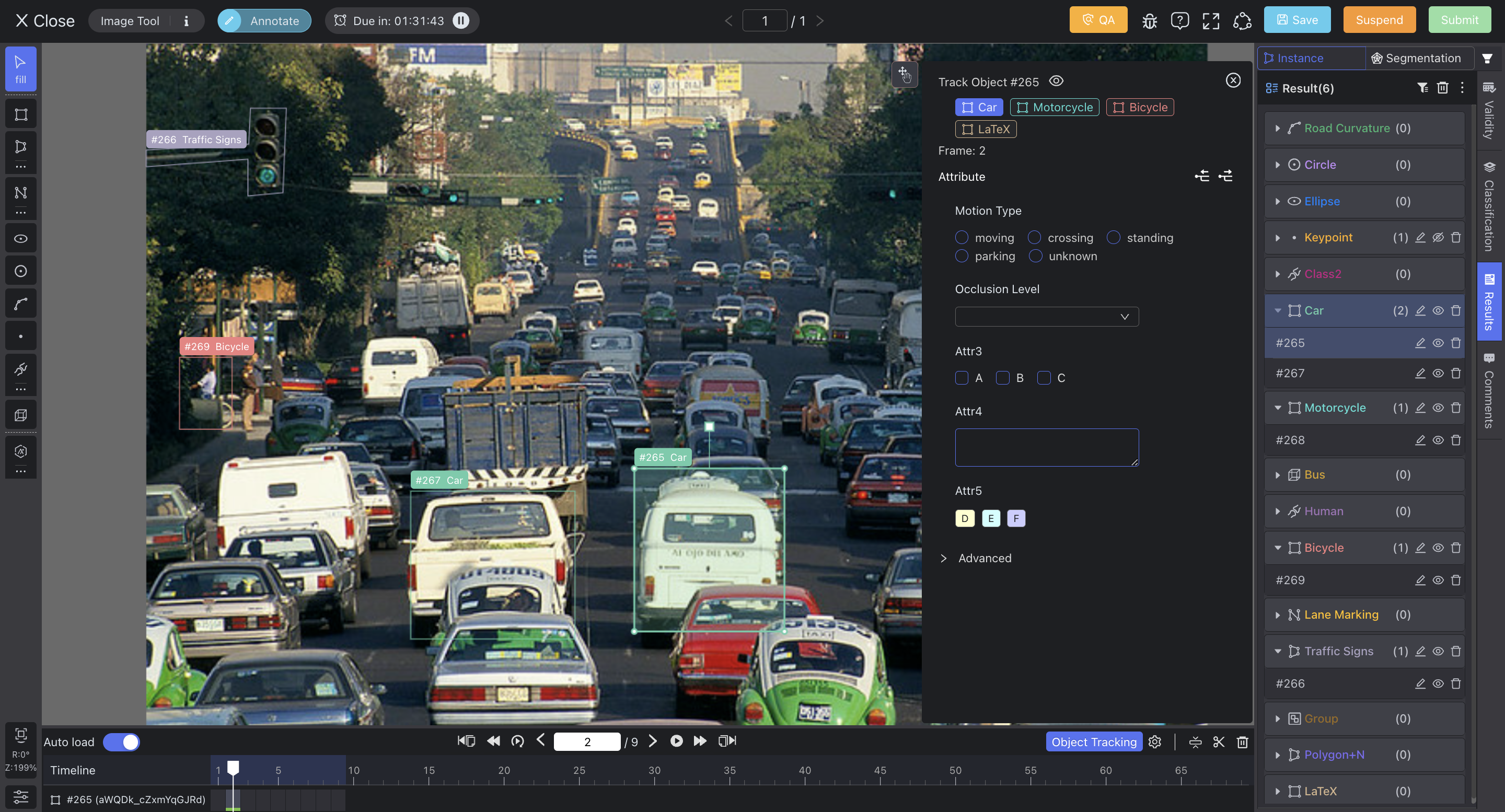Check Attr3 option C
The height and width of the screenshot is (812, 1505).
1044,378
